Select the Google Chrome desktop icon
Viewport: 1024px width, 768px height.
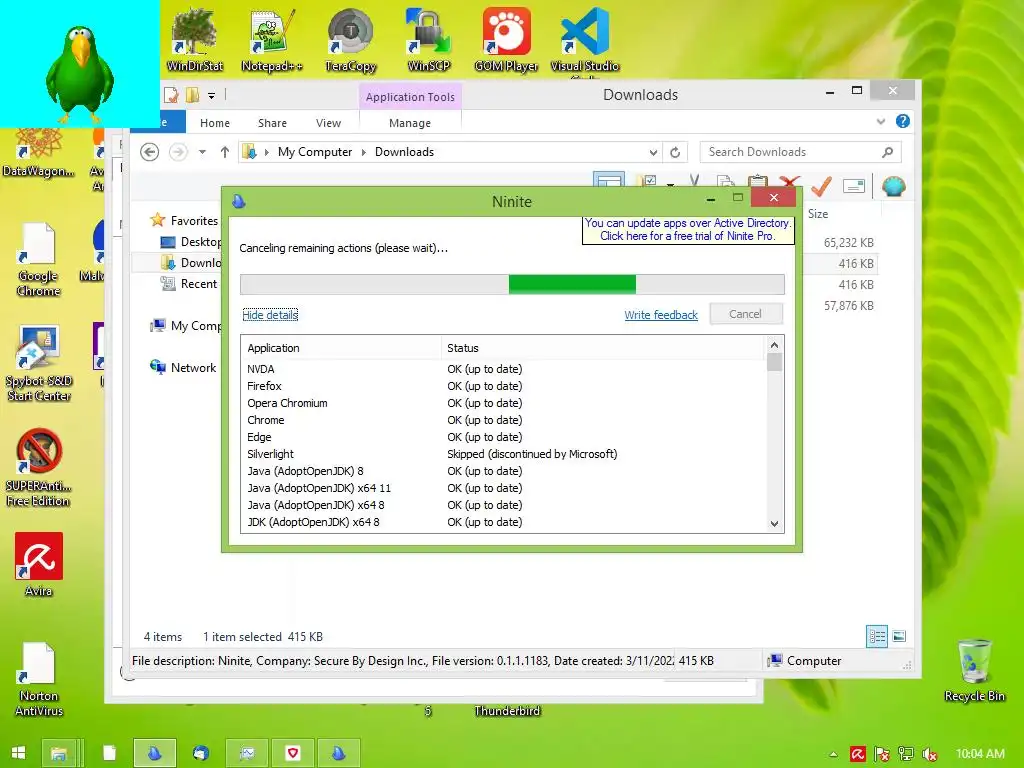tap(38, 260)
